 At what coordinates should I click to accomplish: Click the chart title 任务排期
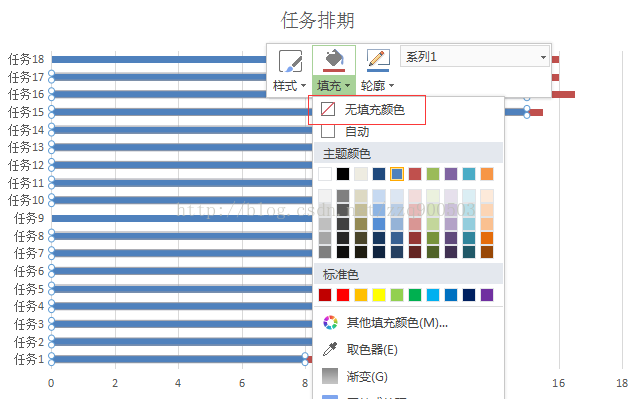[x=318, y=20]
